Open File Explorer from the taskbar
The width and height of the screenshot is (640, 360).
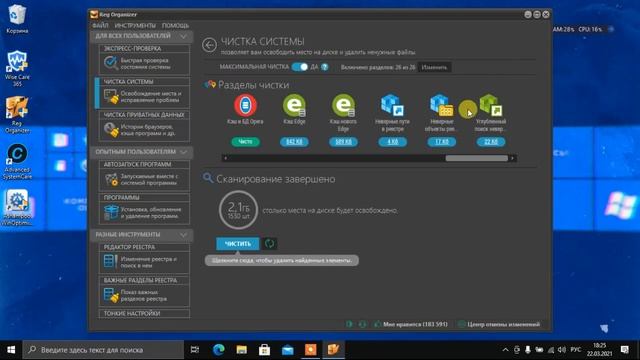coord(242,350)
